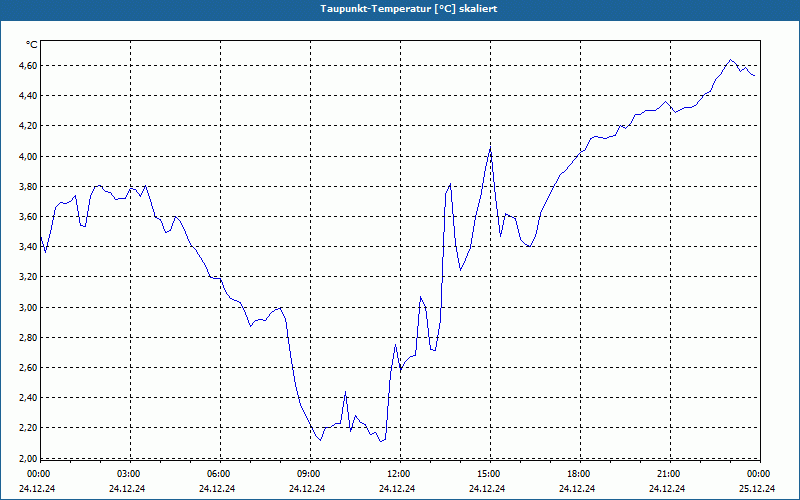The width and height of the screenshot is (800, 500).
Task: Click the 4,20 y-axis value
Action: (x=28, y=126)
